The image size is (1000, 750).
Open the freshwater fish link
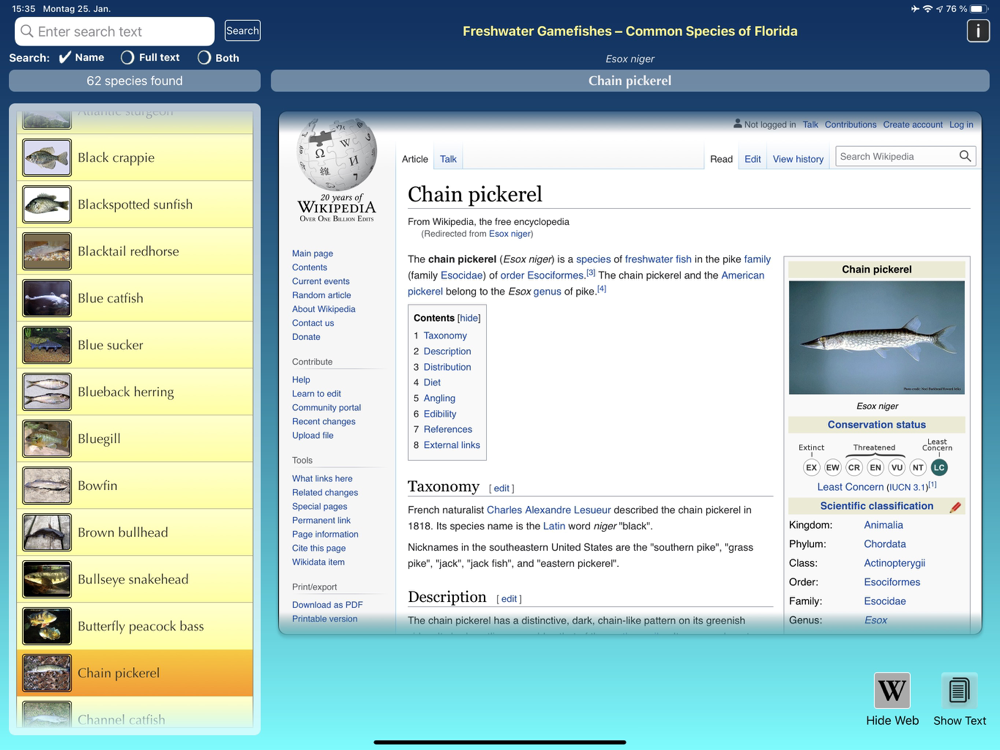658,259
